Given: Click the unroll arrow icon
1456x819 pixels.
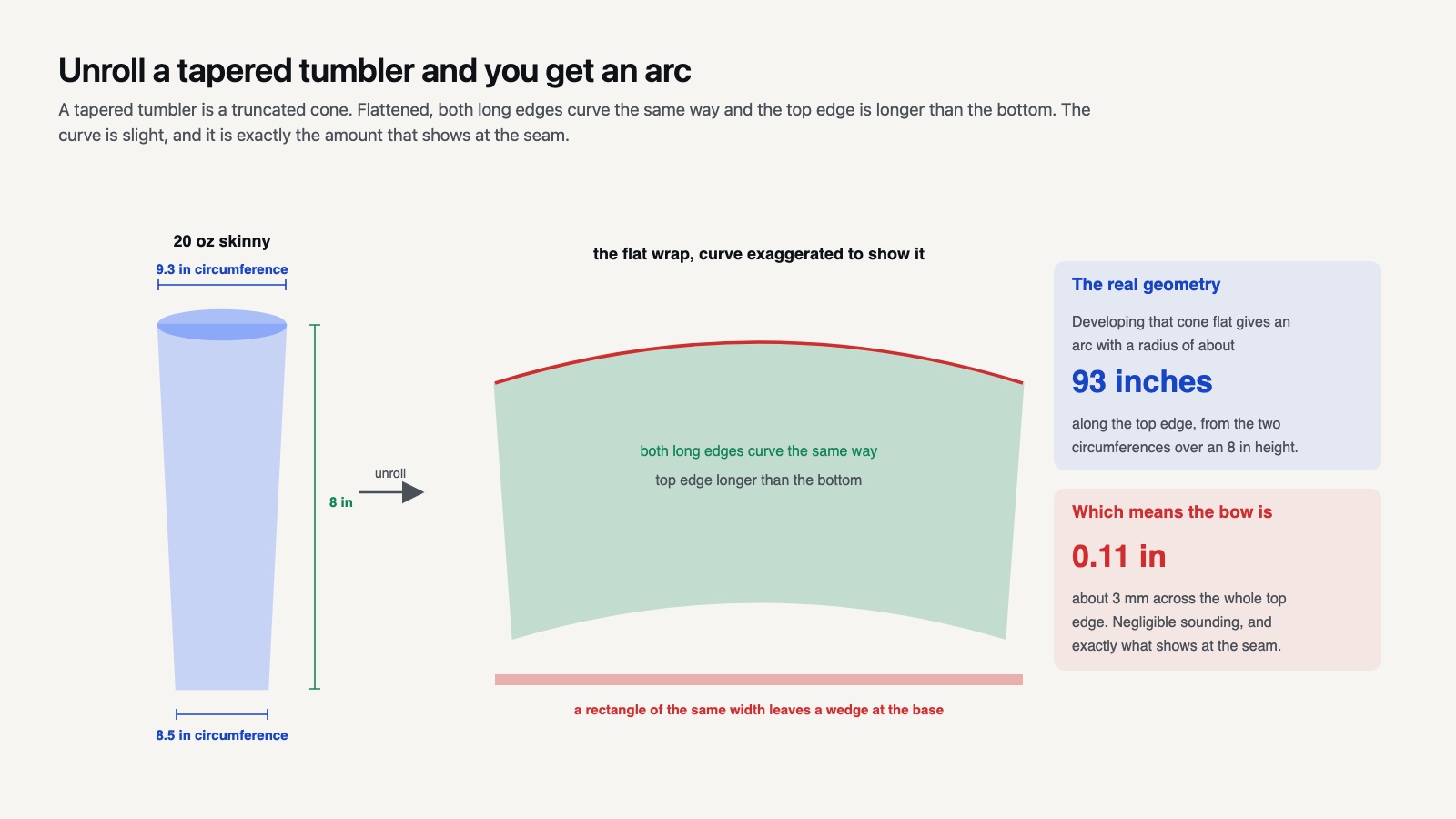Looking at the screenshot, I should point(391,492).
